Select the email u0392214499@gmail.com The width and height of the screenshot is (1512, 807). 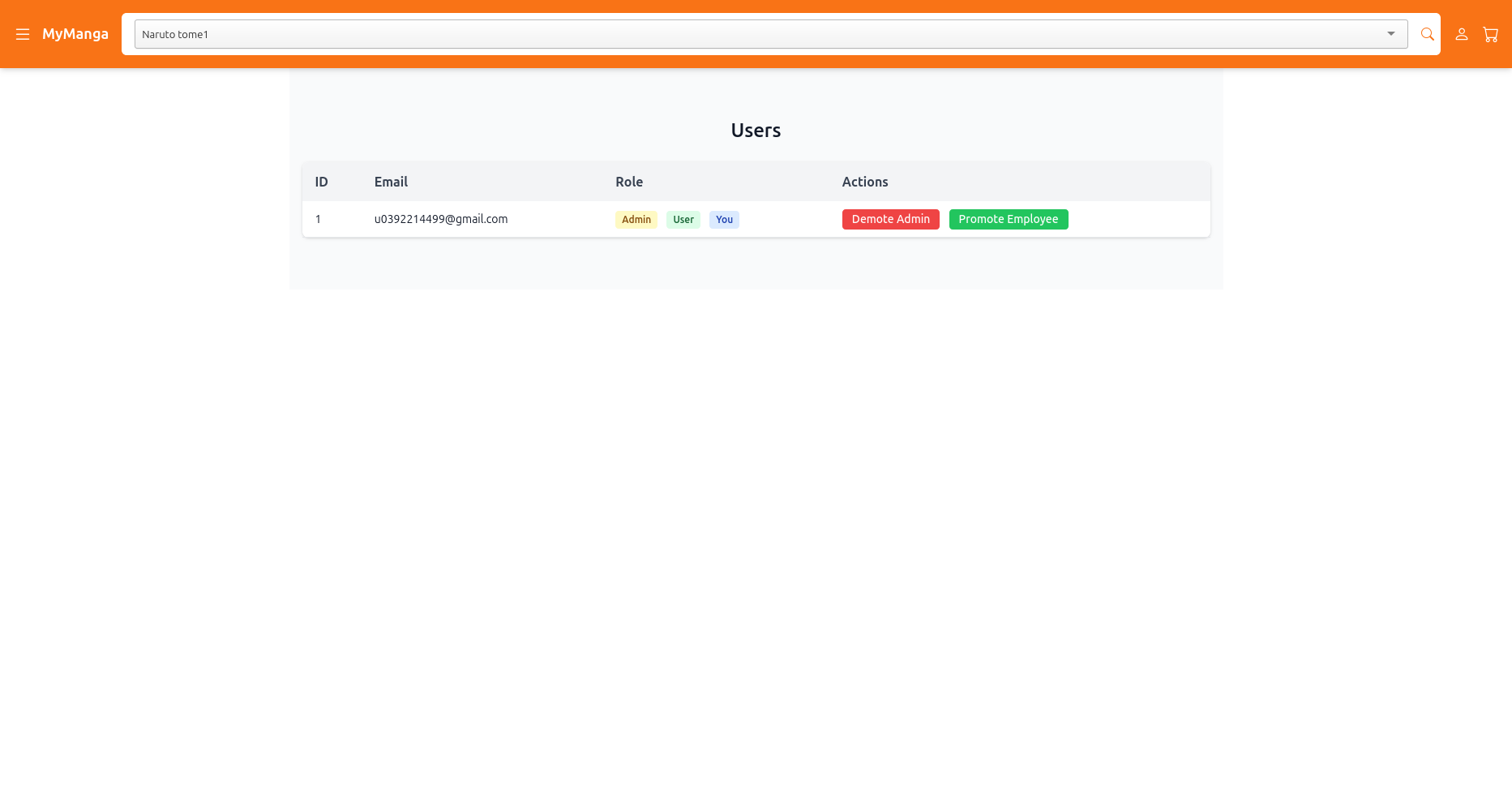pyautogui.click(x=440, y=219)
